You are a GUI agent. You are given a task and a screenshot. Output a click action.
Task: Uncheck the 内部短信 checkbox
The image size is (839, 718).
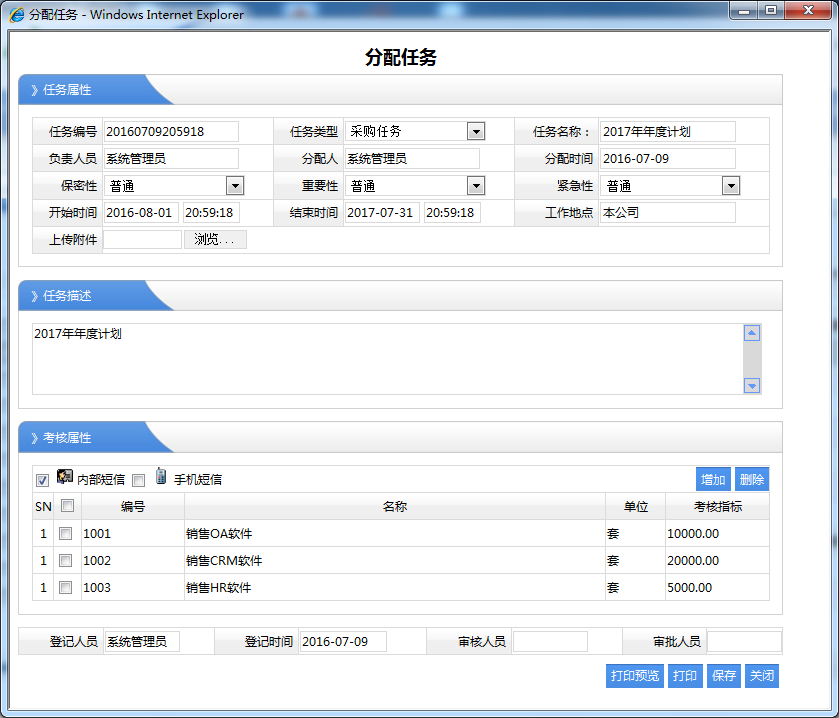[x=42, y=480]
